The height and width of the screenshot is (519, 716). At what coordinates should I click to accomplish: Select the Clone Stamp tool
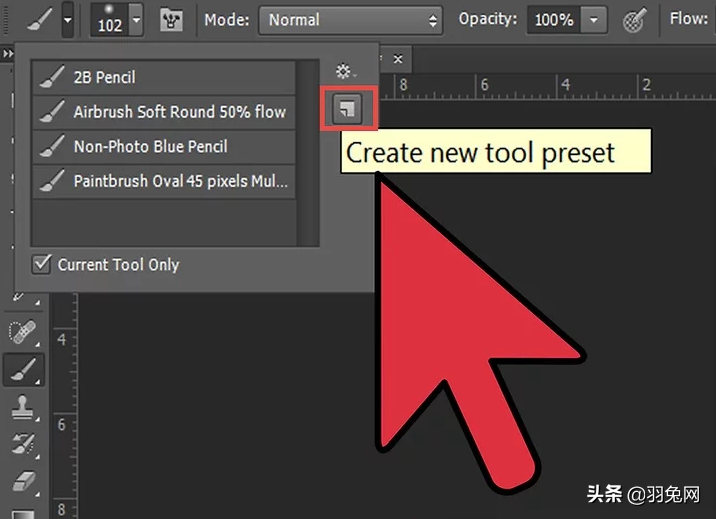24,407
